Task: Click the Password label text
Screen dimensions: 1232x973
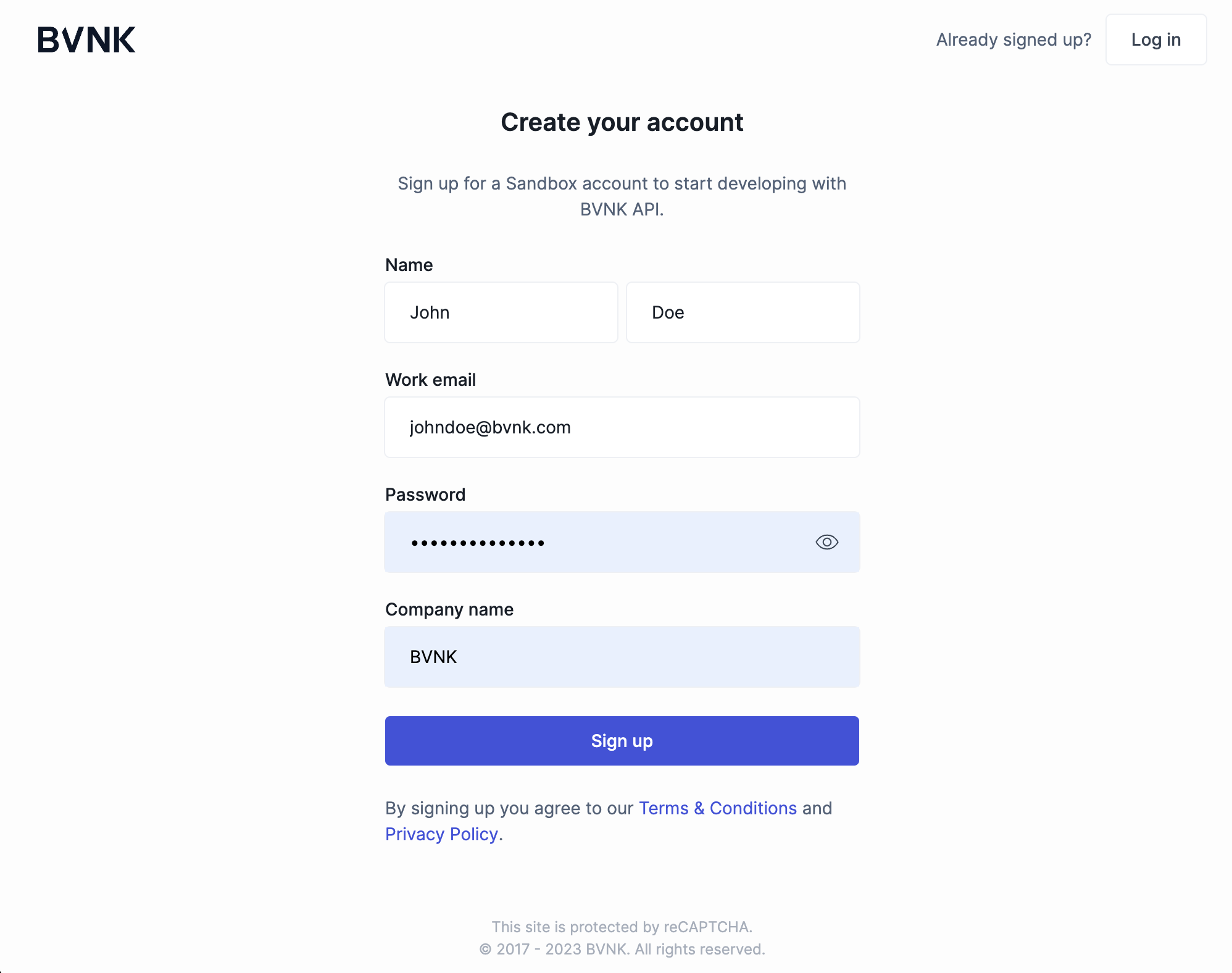Action: (x=425, y=495)
